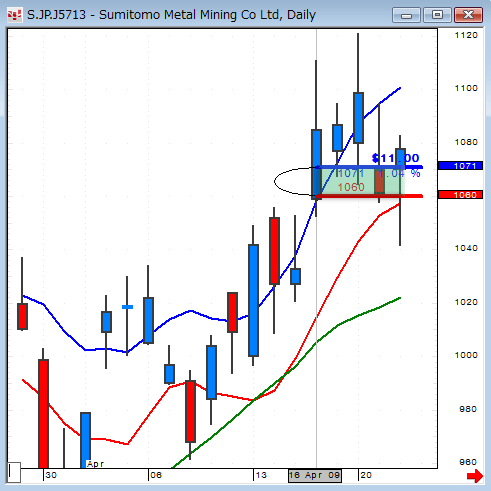Click the '$11.00' profit label on chart

tap(395, 158)
